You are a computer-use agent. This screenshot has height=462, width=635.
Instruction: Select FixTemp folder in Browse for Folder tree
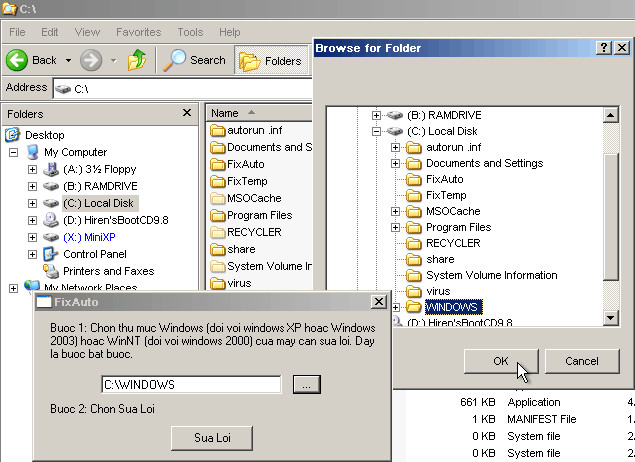click(446, 195)
